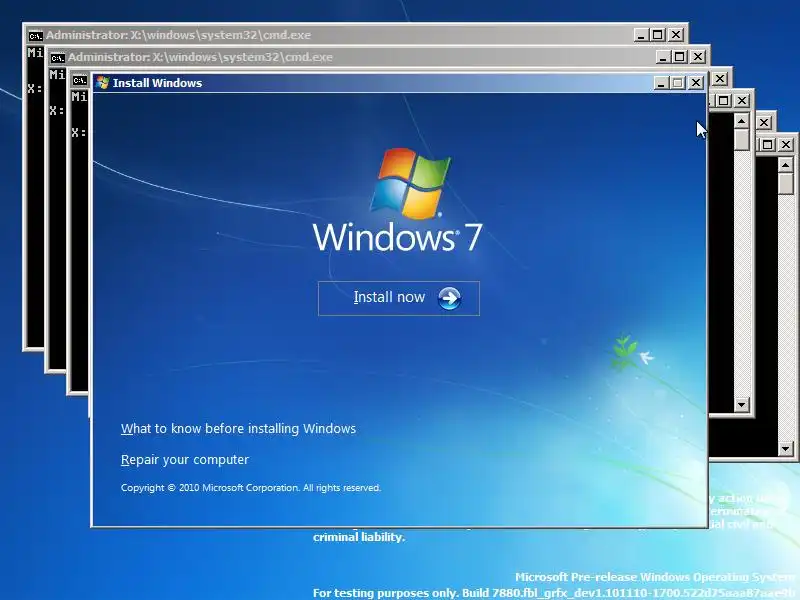Click scroll-down arrow of fourth cmd window's scrollbar
Image resolution: width=800 pixels, height=600 pixels.
(x=741, y=405)
